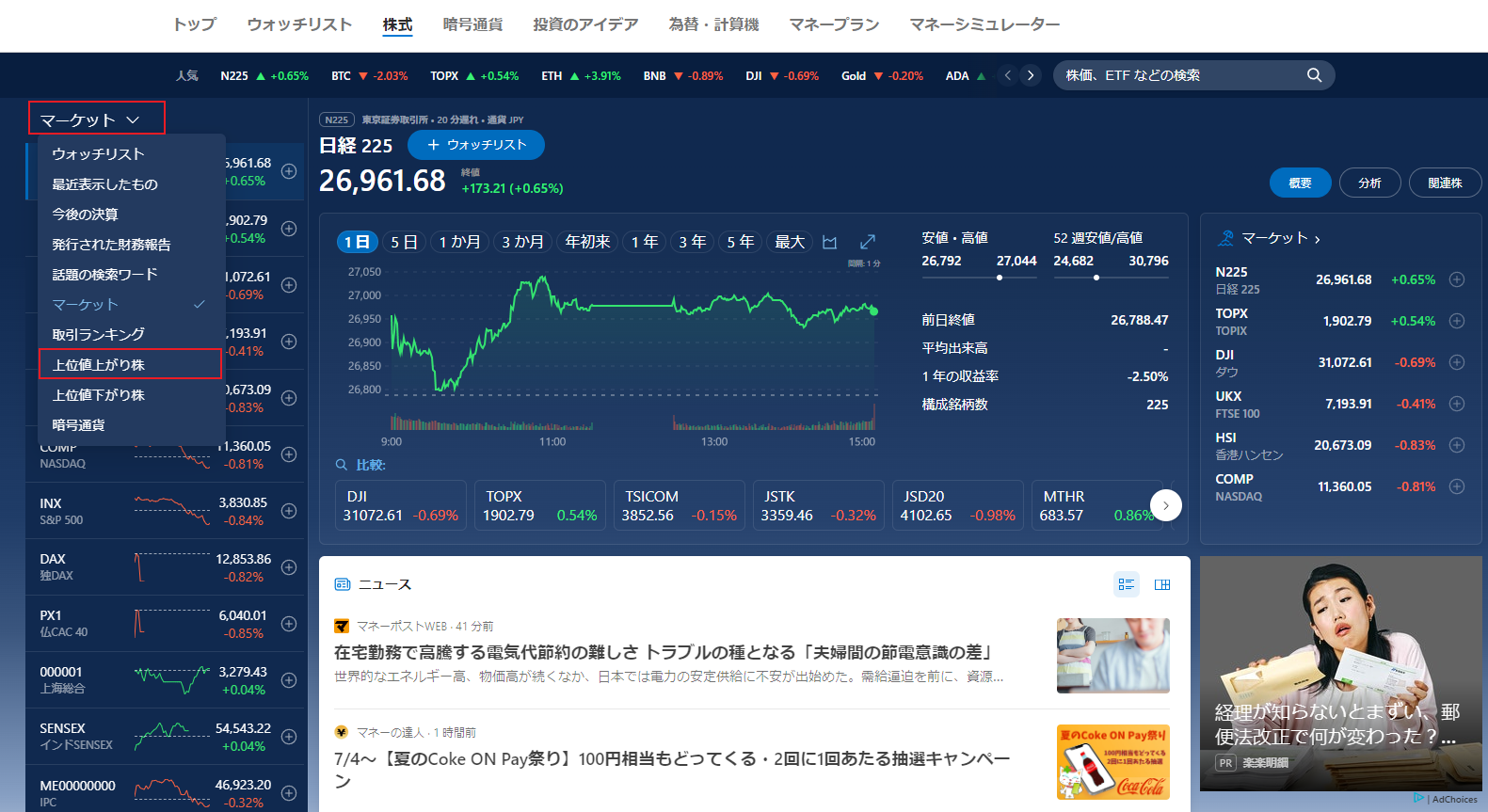
Task: Open TSICOM comparison card
Action: (x=680, y=506)
